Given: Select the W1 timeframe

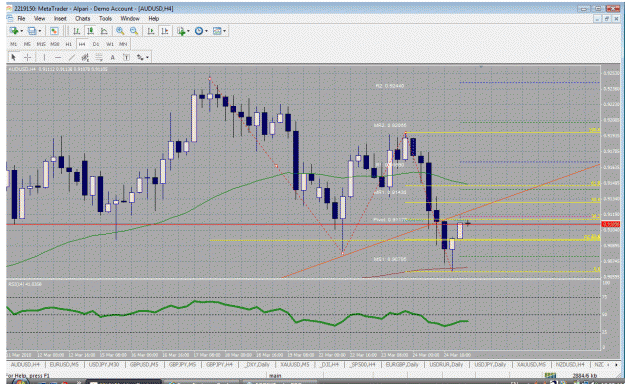Looking at the screenshot, I should [110, 44].
